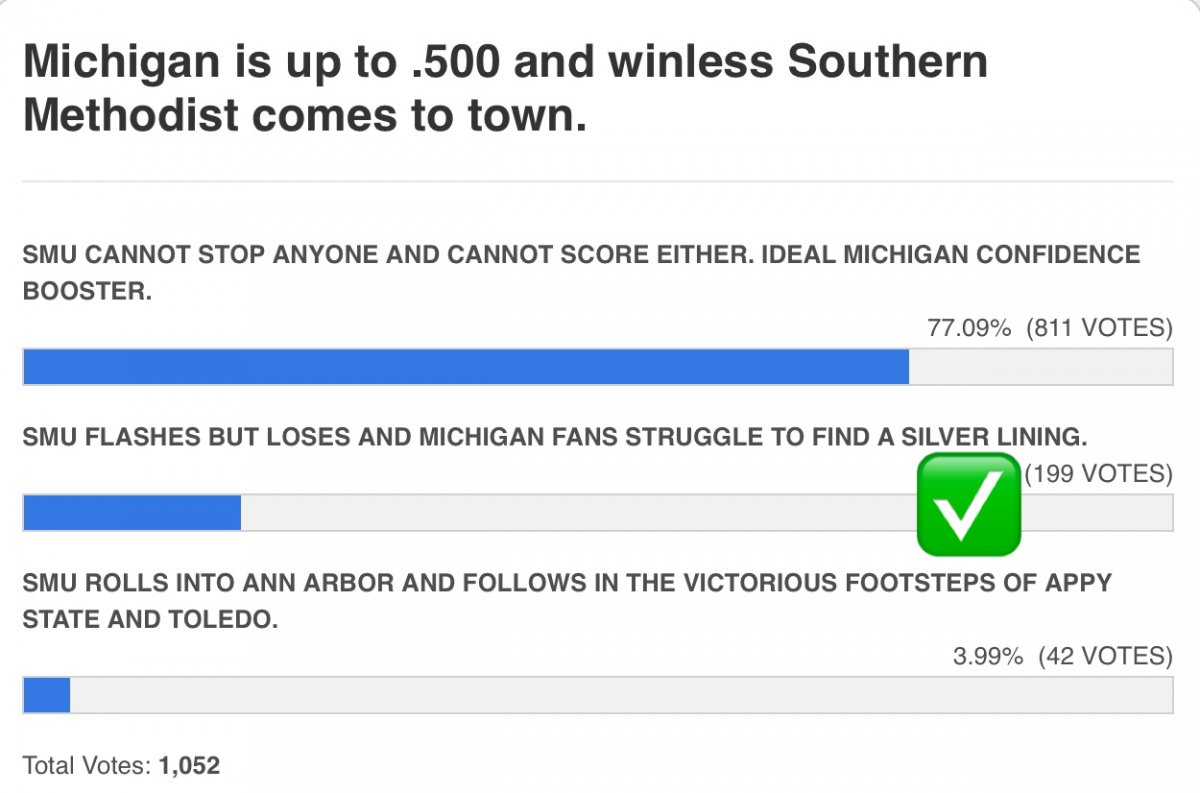Screen dimensions: 1200x793
Task: Select the 'SMU cannot stop anyone' option text
Action: pyautogui.click(x=580, y=272)
